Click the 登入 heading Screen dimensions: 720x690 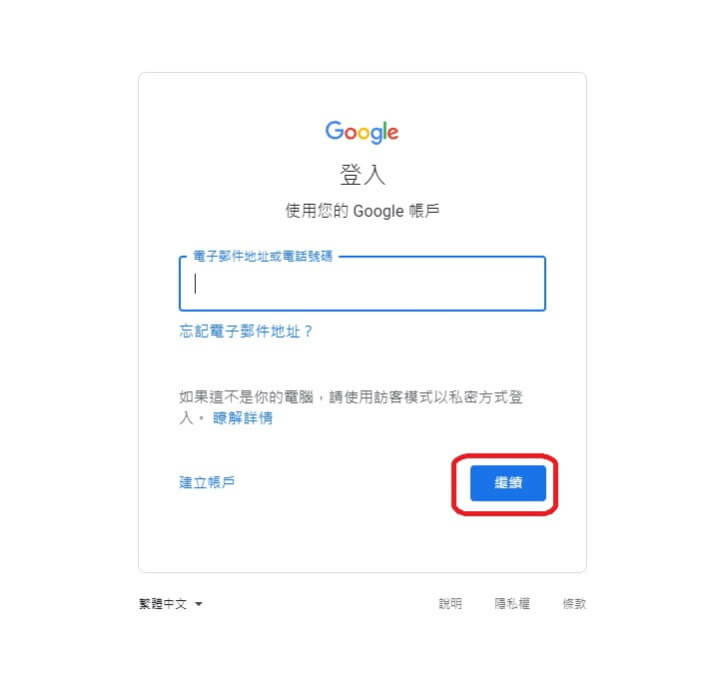[362, 175]
